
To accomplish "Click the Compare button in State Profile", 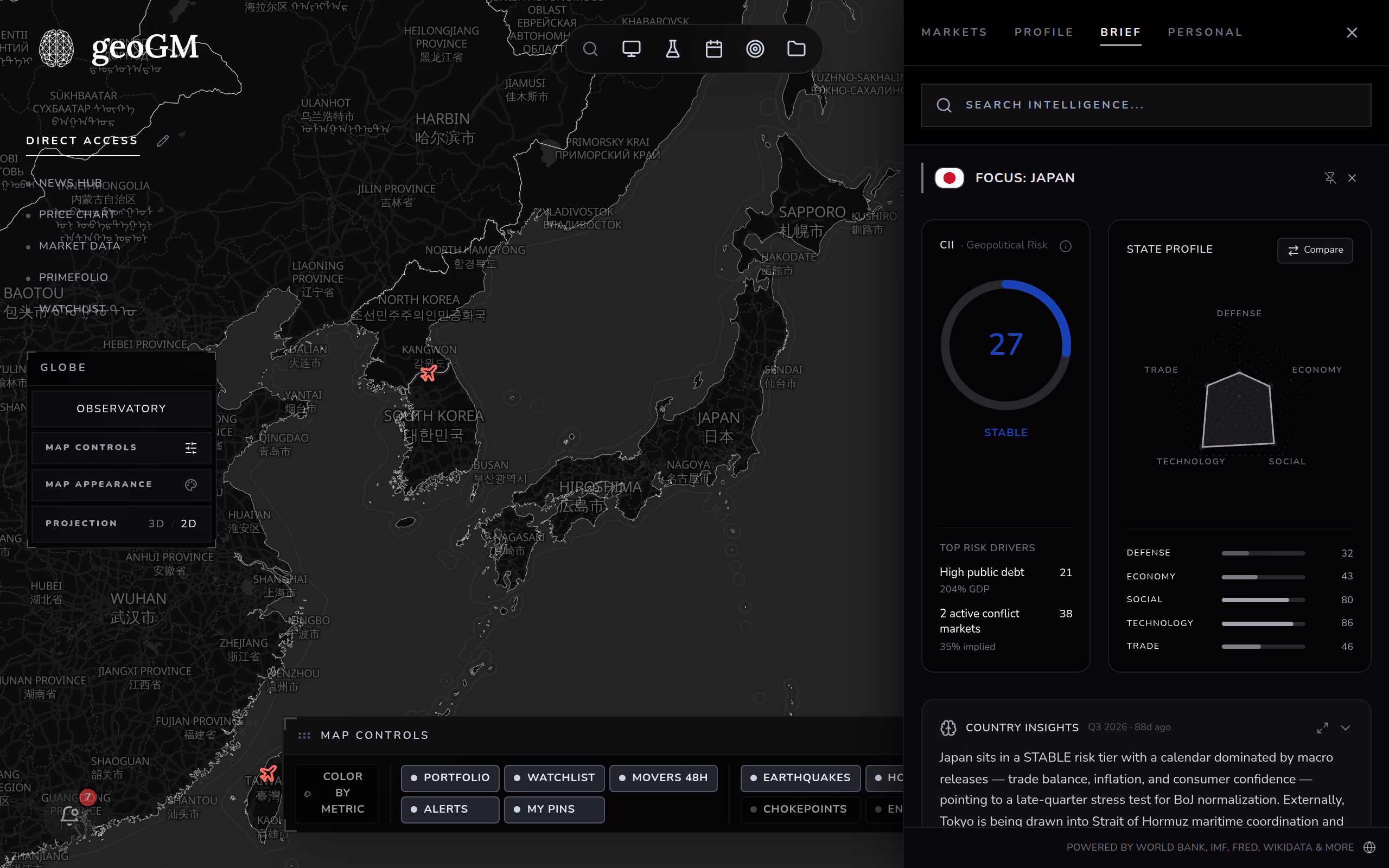I will [1315, 250].
